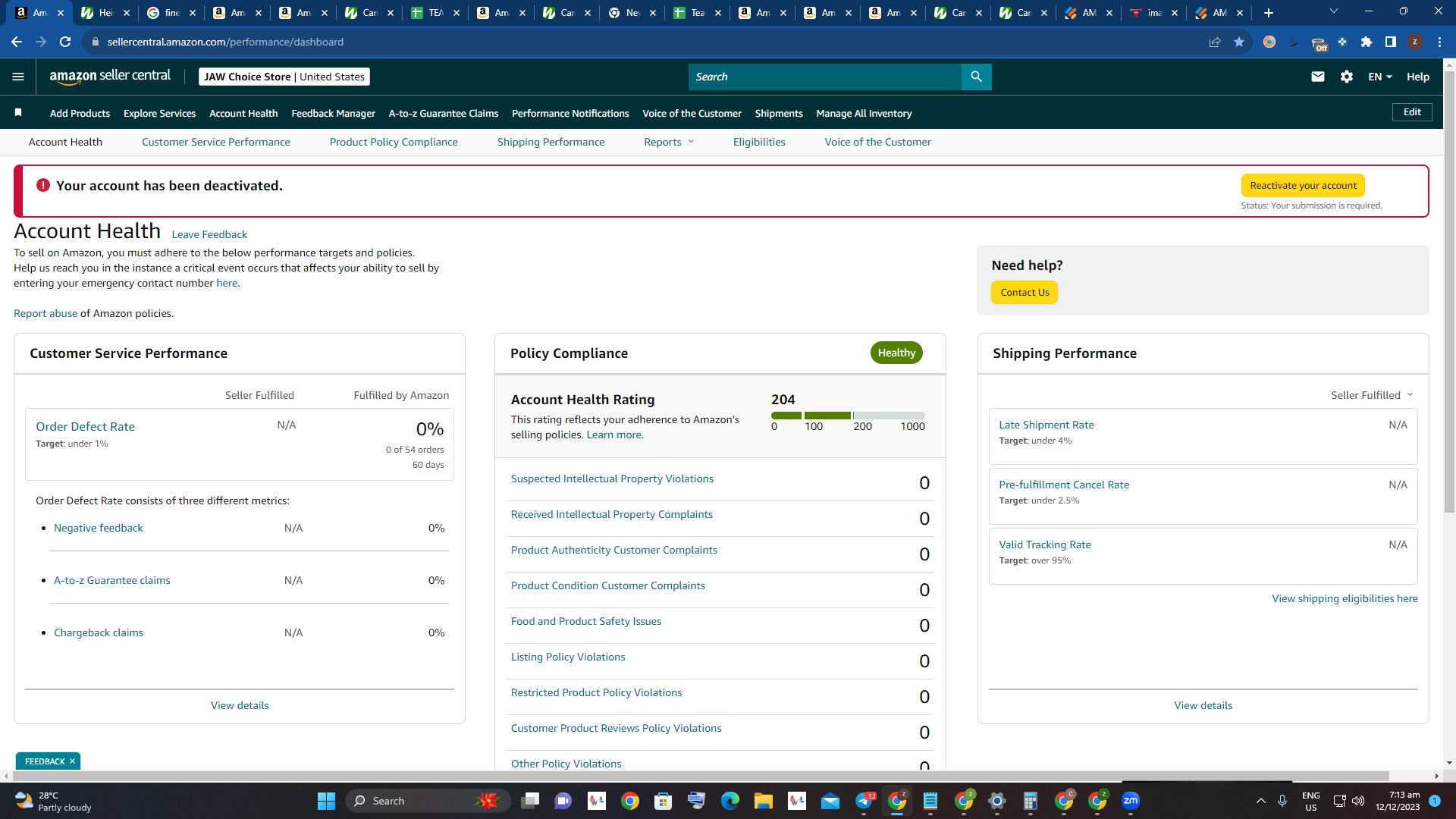The width and height of the screenshot is (1456, 819).
Task: View details under Customer Service Performance
Action: (x=240, y=705)
